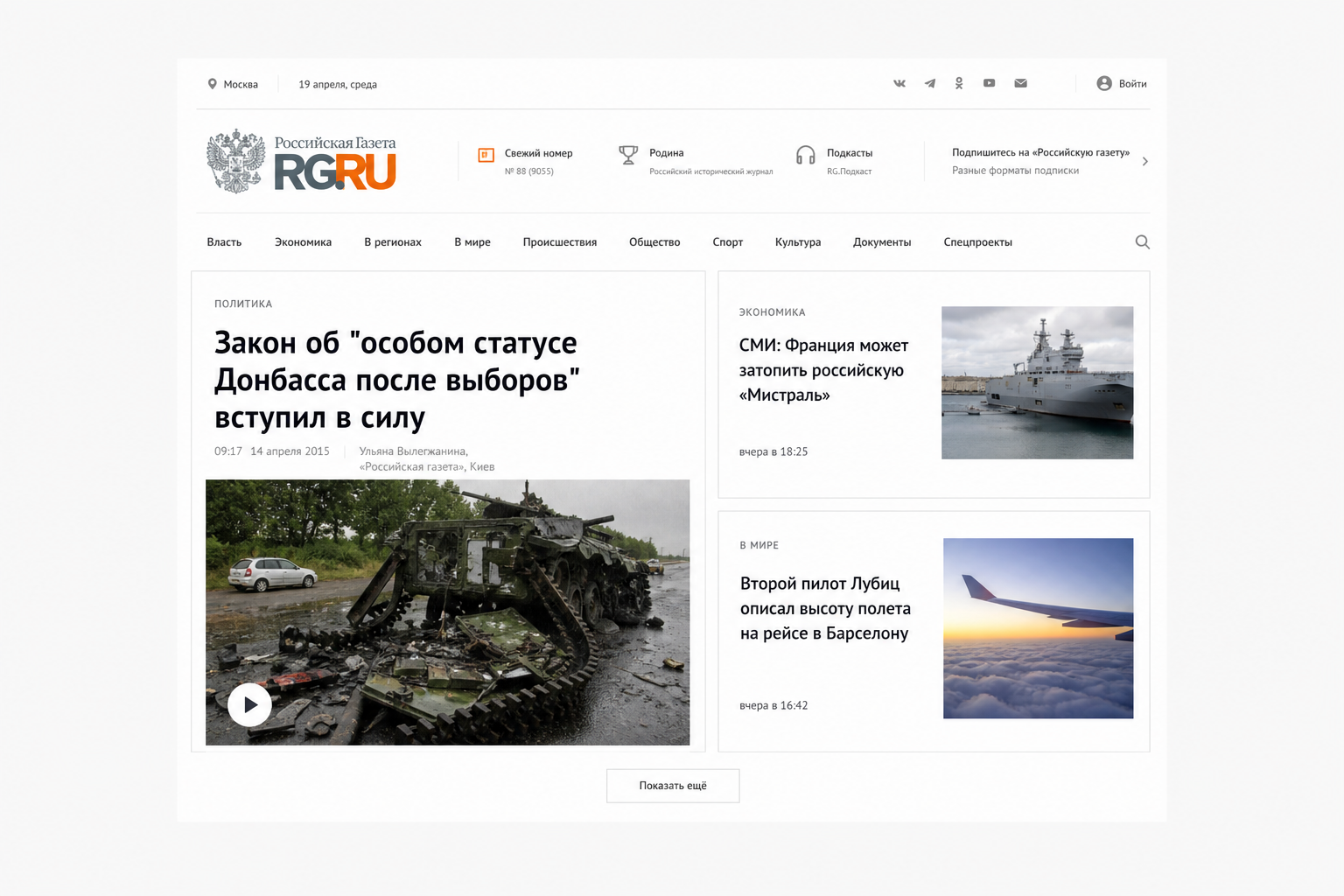Click the Подпишитесь на «Российскую газету» link
The height and width of the screenshot is (896, 1344).
tap(1040, 152)
